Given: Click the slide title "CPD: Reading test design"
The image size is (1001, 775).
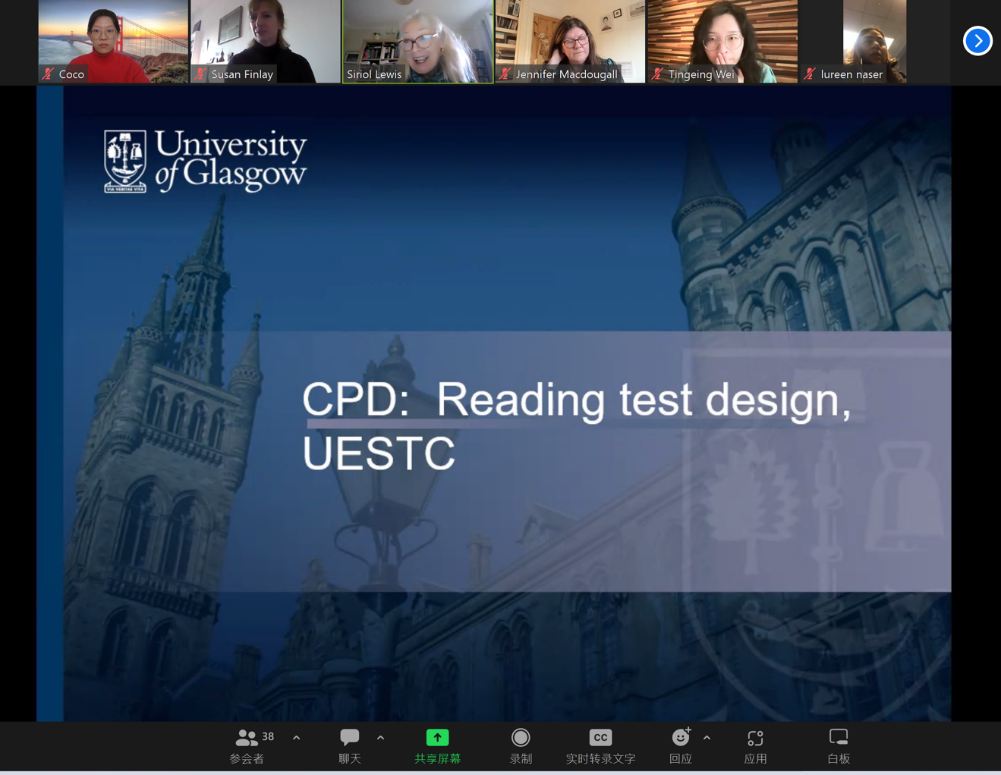Looking at the screenshot, I should tap(576, 400).
